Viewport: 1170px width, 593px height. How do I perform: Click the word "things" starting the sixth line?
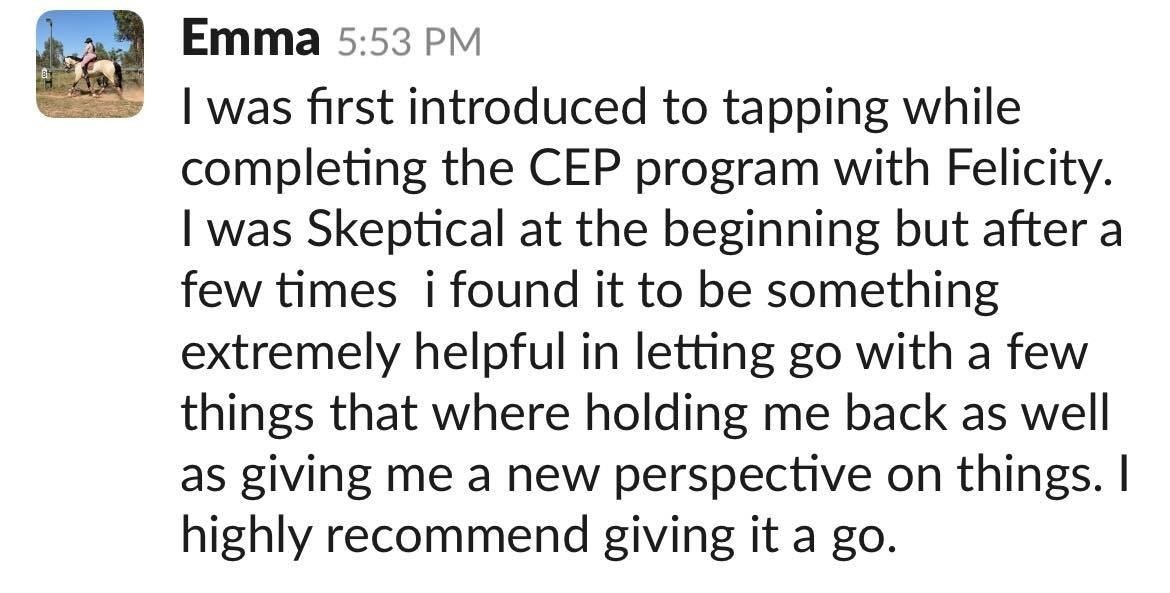248,413
